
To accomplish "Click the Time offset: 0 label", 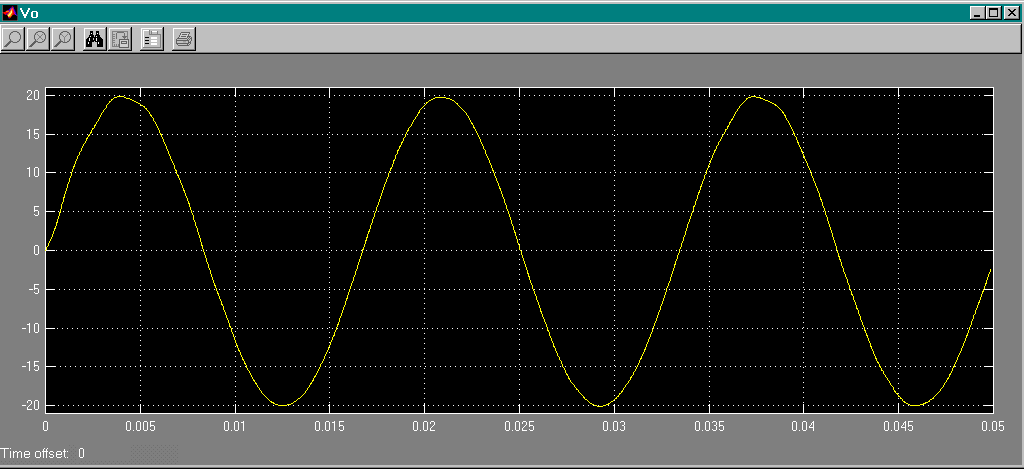I will click(x=43, y=453).
